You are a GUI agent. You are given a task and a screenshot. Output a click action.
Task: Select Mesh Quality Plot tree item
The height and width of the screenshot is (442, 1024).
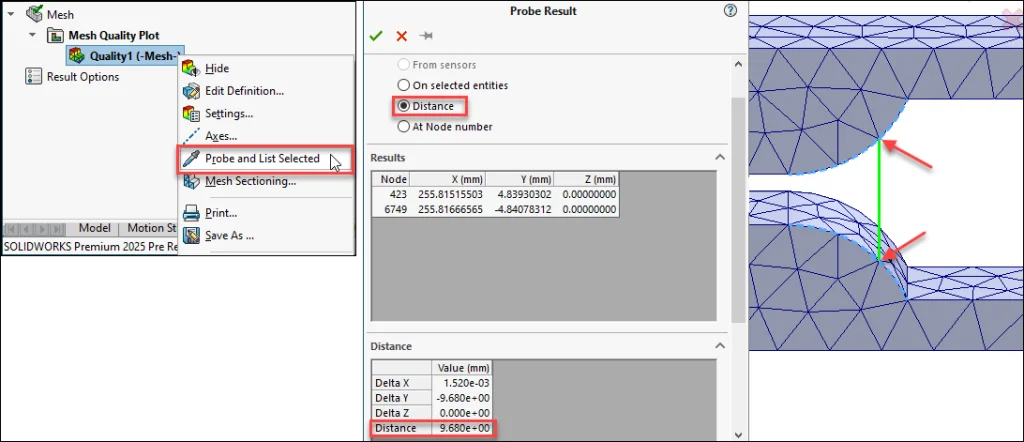[114, 35]
